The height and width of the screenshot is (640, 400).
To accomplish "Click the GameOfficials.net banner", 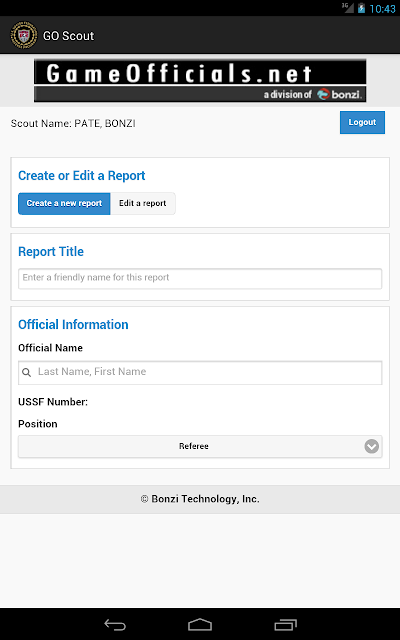I will pos(200,80).
